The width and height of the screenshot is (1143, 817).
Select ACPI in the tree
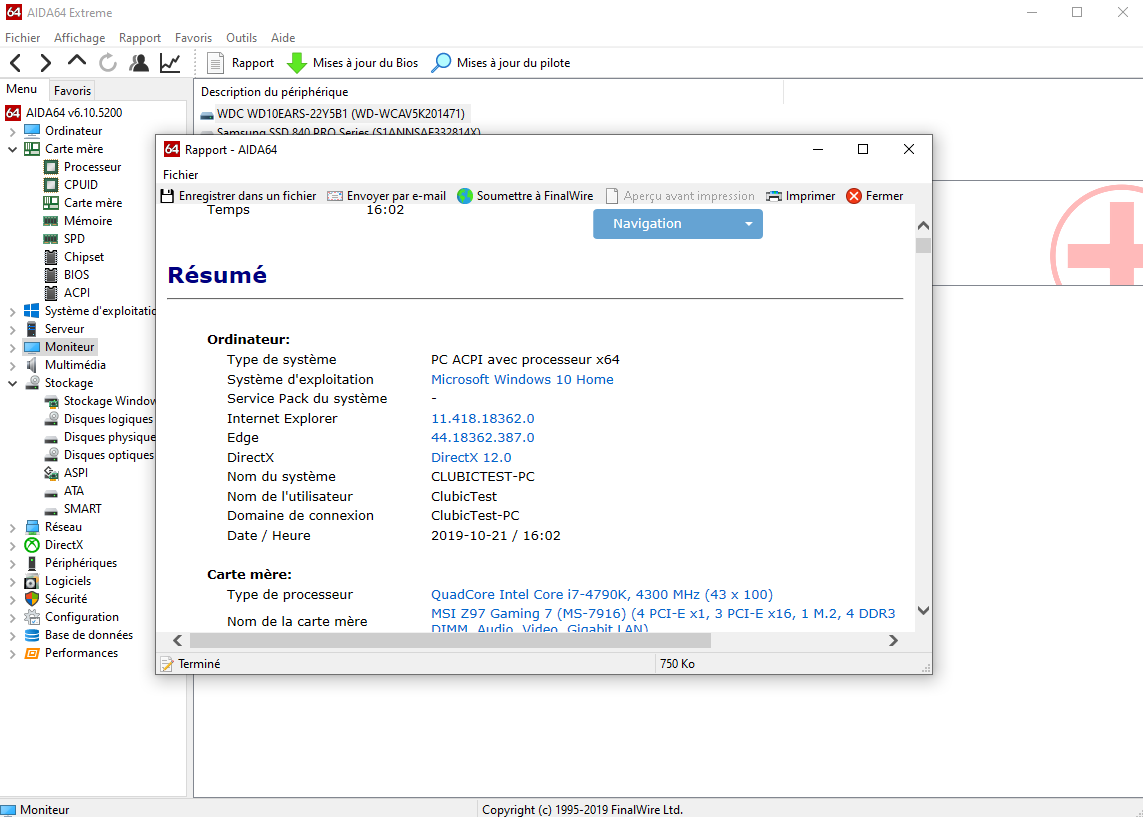[x=77, y=293]
